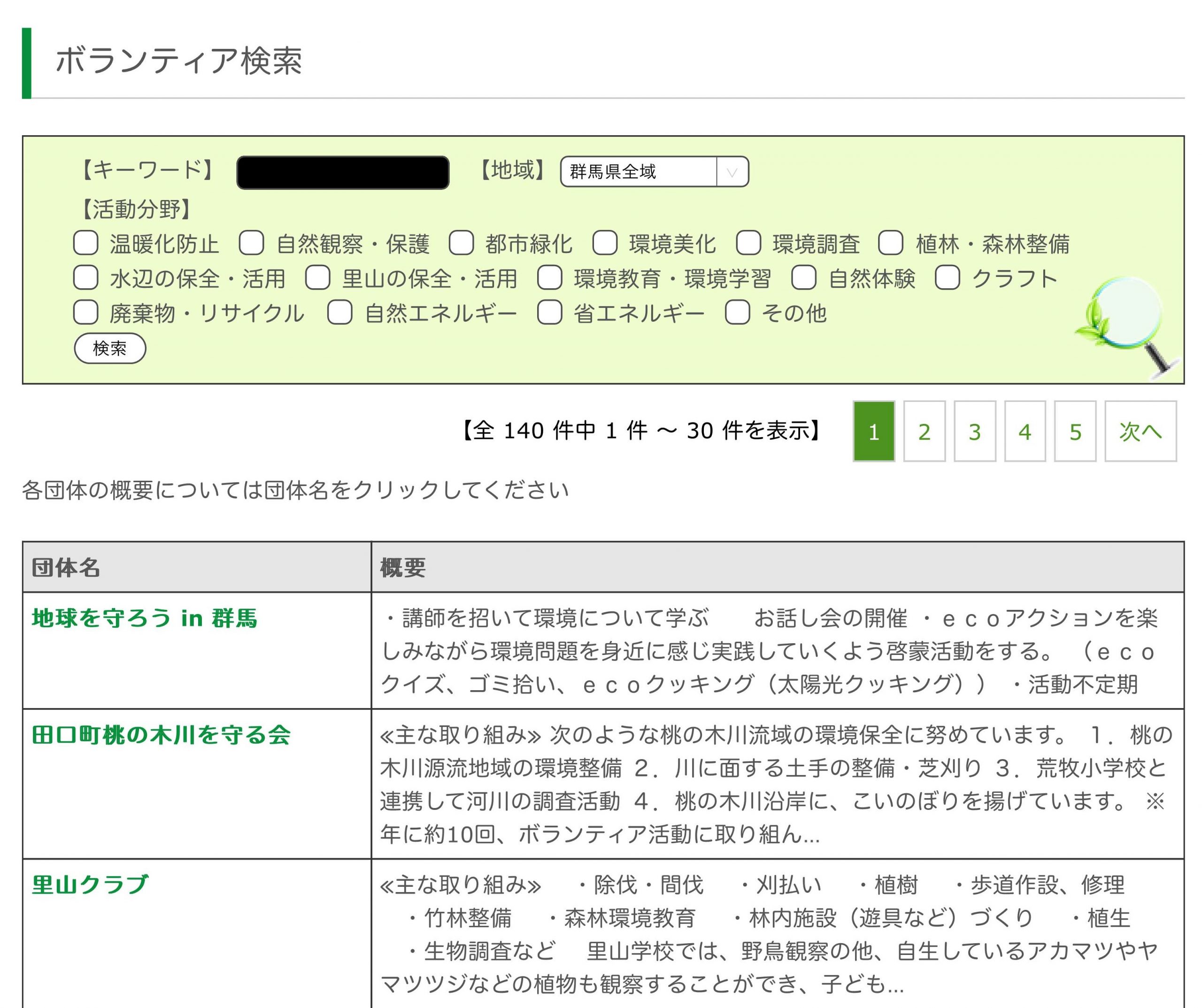This screenshot has height=1008, width=1202.
Task: Check the その他 checkbox
Action: click(x=737, y=313)
